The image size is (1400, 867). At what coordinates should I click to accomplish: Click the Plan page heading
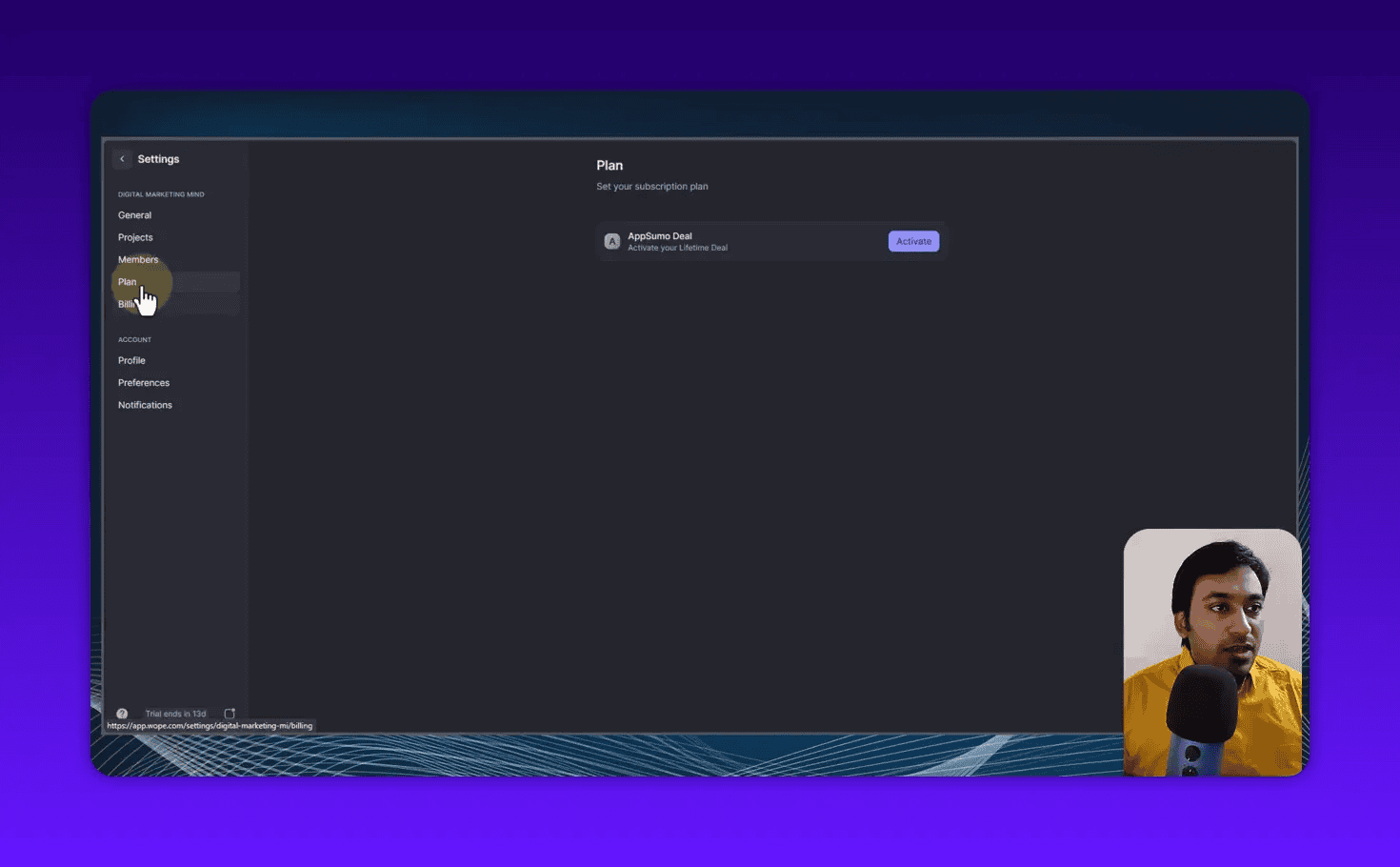[610, 165]
